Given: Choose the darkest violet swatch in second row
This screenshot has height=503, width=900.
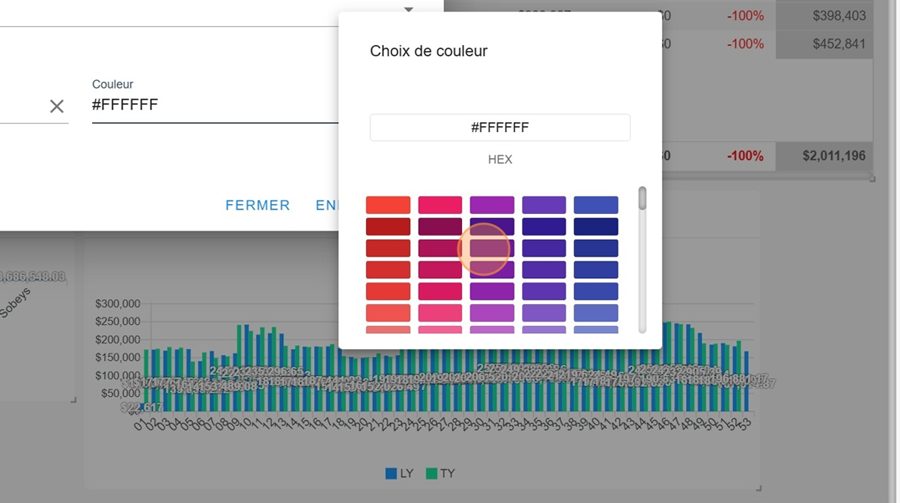Looking at the screenshot, I should pos(544,226).
